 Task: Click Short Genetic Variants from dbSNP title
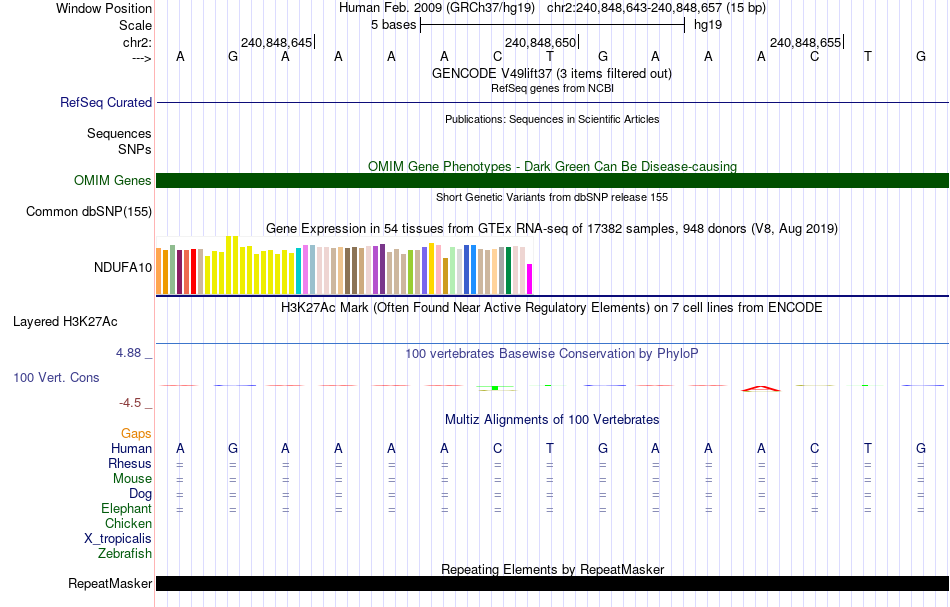552,197
